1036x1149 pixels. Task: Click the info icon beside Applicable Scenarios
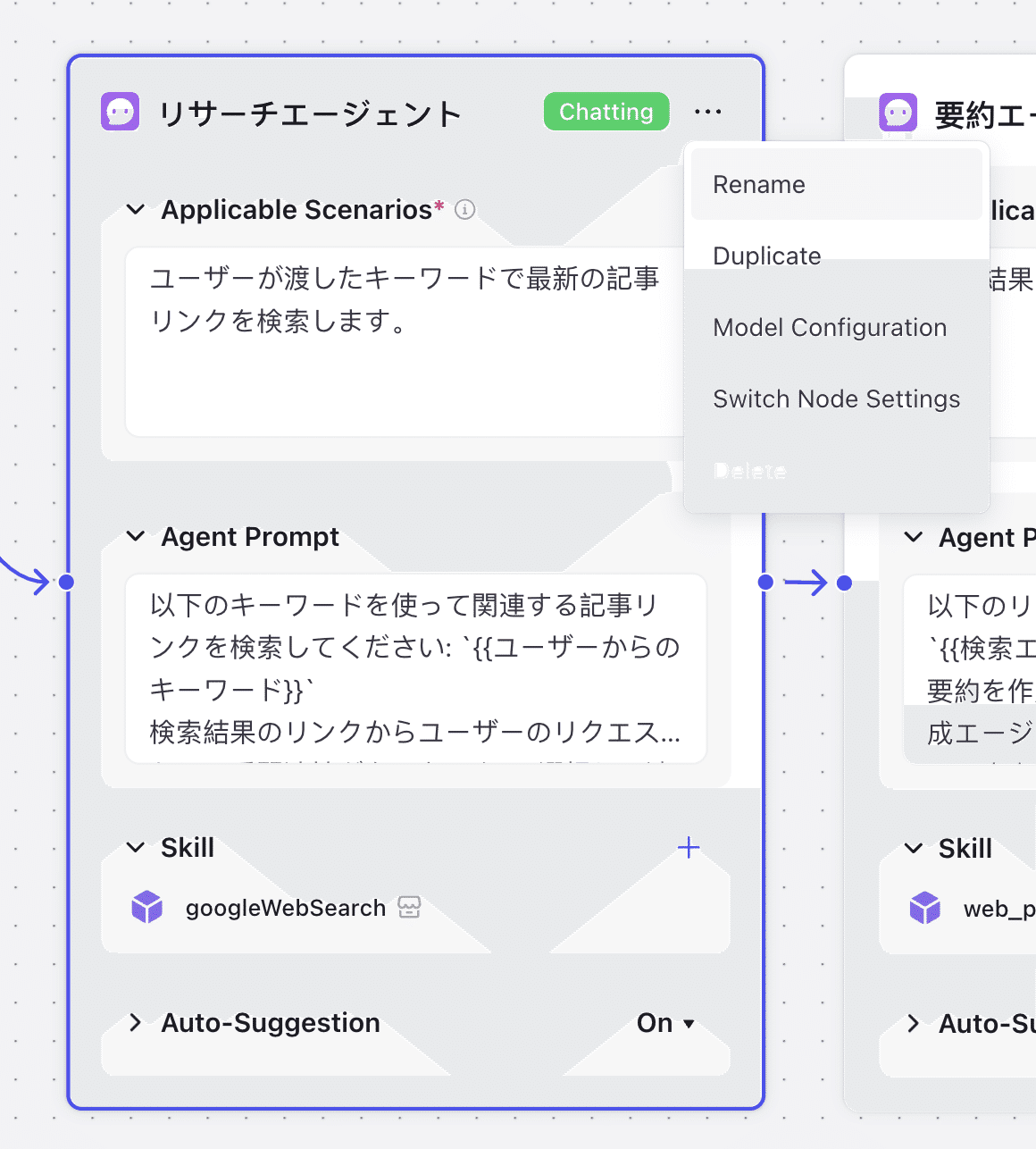(x=464, y=210)
